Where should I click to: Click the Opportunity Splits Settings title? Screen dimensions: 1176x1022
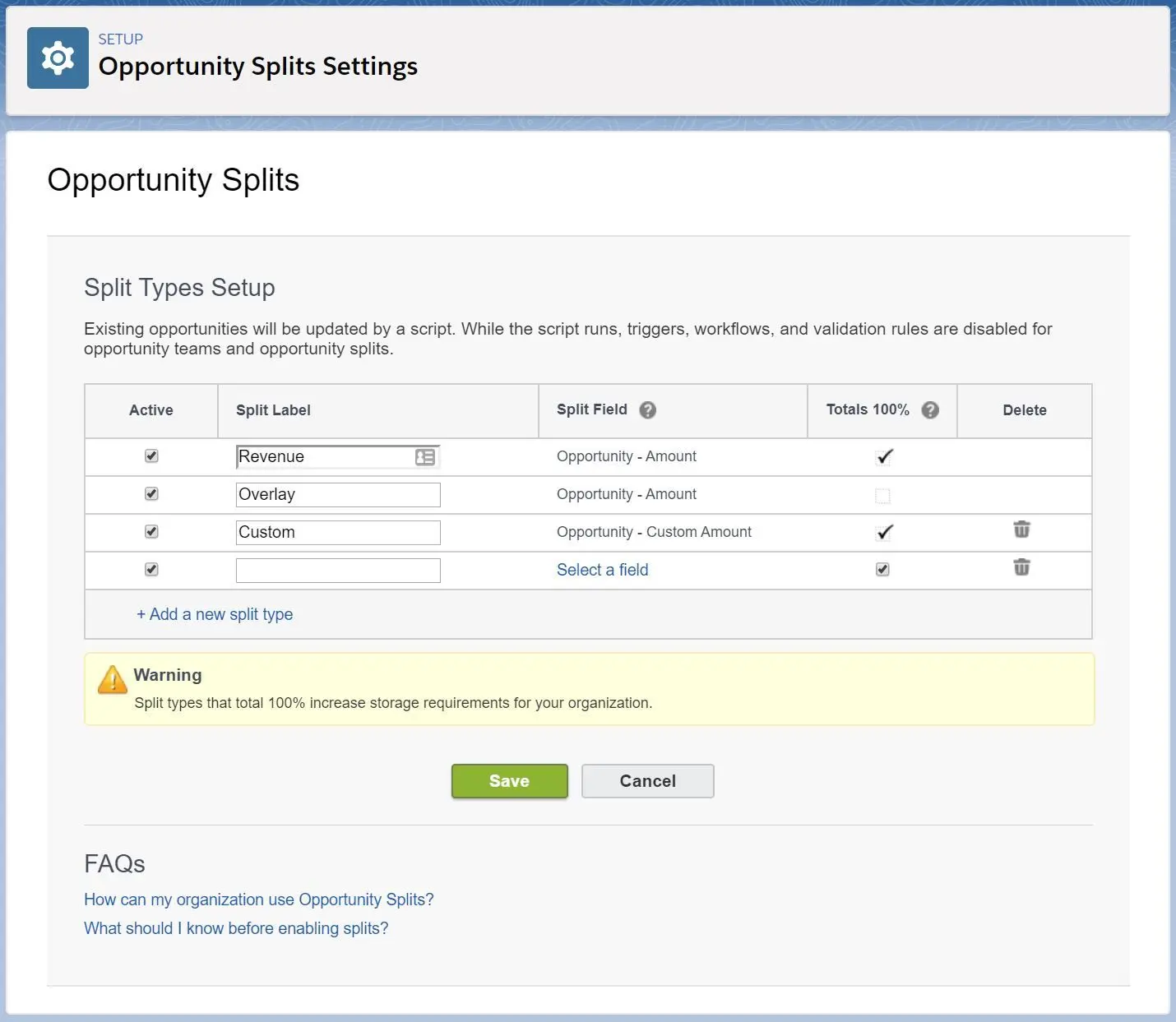tap(258, 66)
